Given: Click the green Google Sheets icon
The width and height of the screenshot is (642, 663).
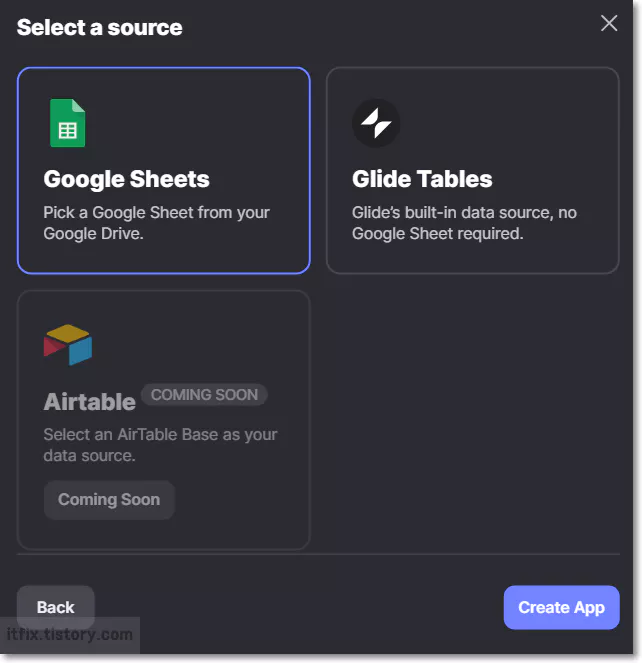Looking at the screenshot, I should click(67, 123).
